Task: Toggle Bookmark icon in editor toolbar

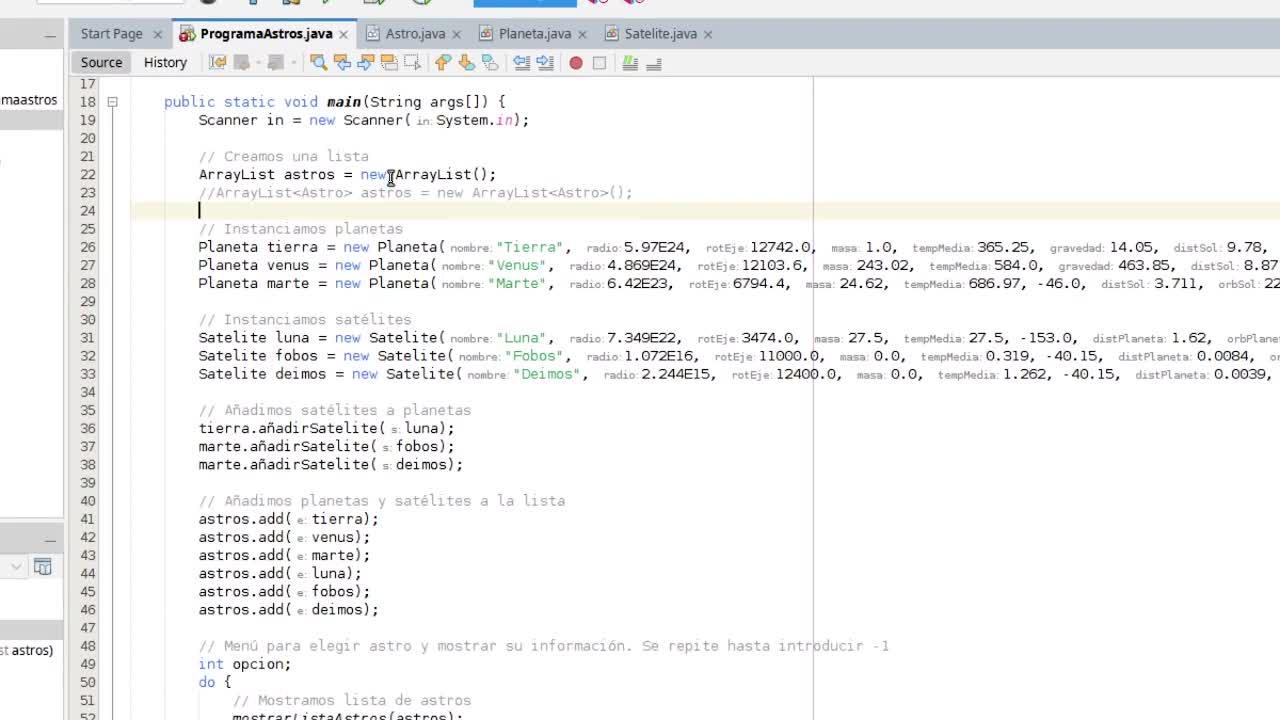Action: (490, 63)
